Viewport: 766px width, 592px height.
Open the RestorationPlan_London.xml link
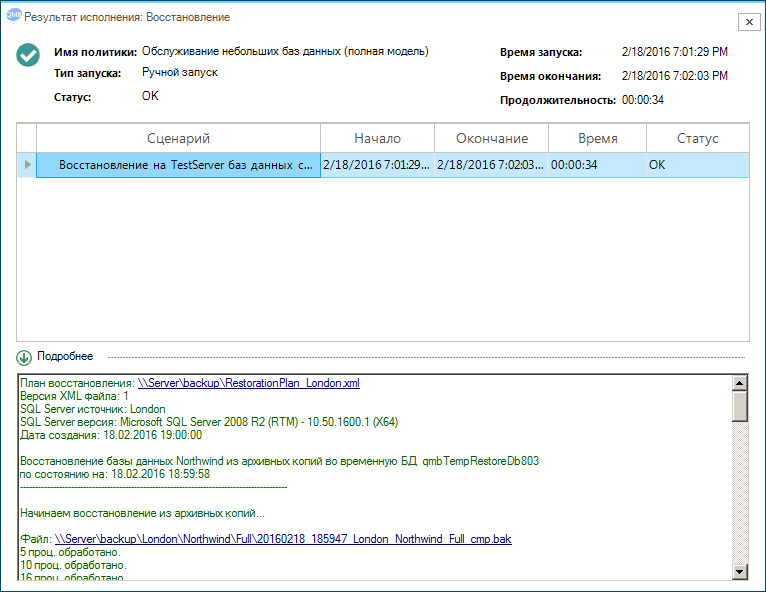[x=249, y=383]
